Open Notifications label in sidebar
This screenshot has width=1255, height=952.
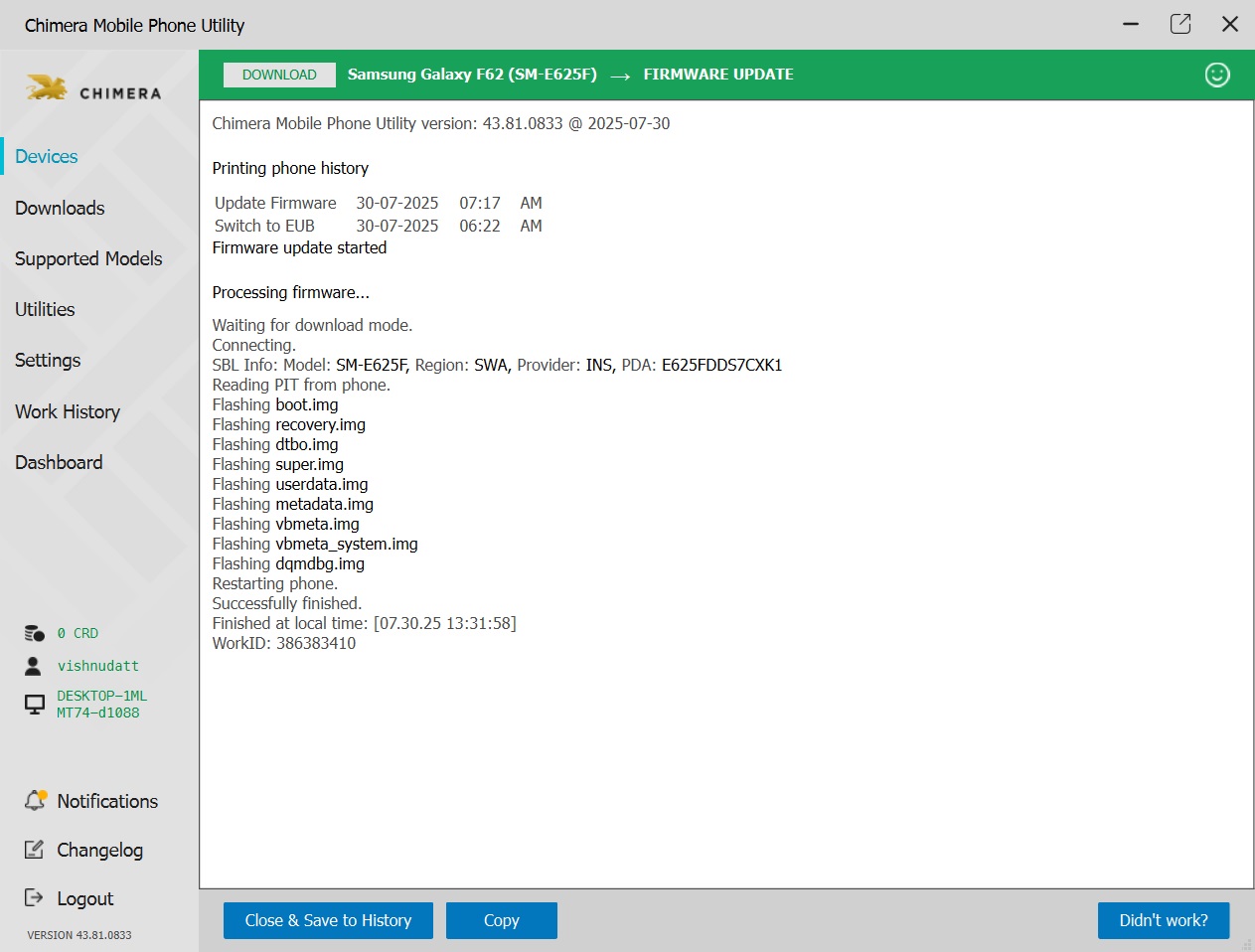click(x=107, y=801)
